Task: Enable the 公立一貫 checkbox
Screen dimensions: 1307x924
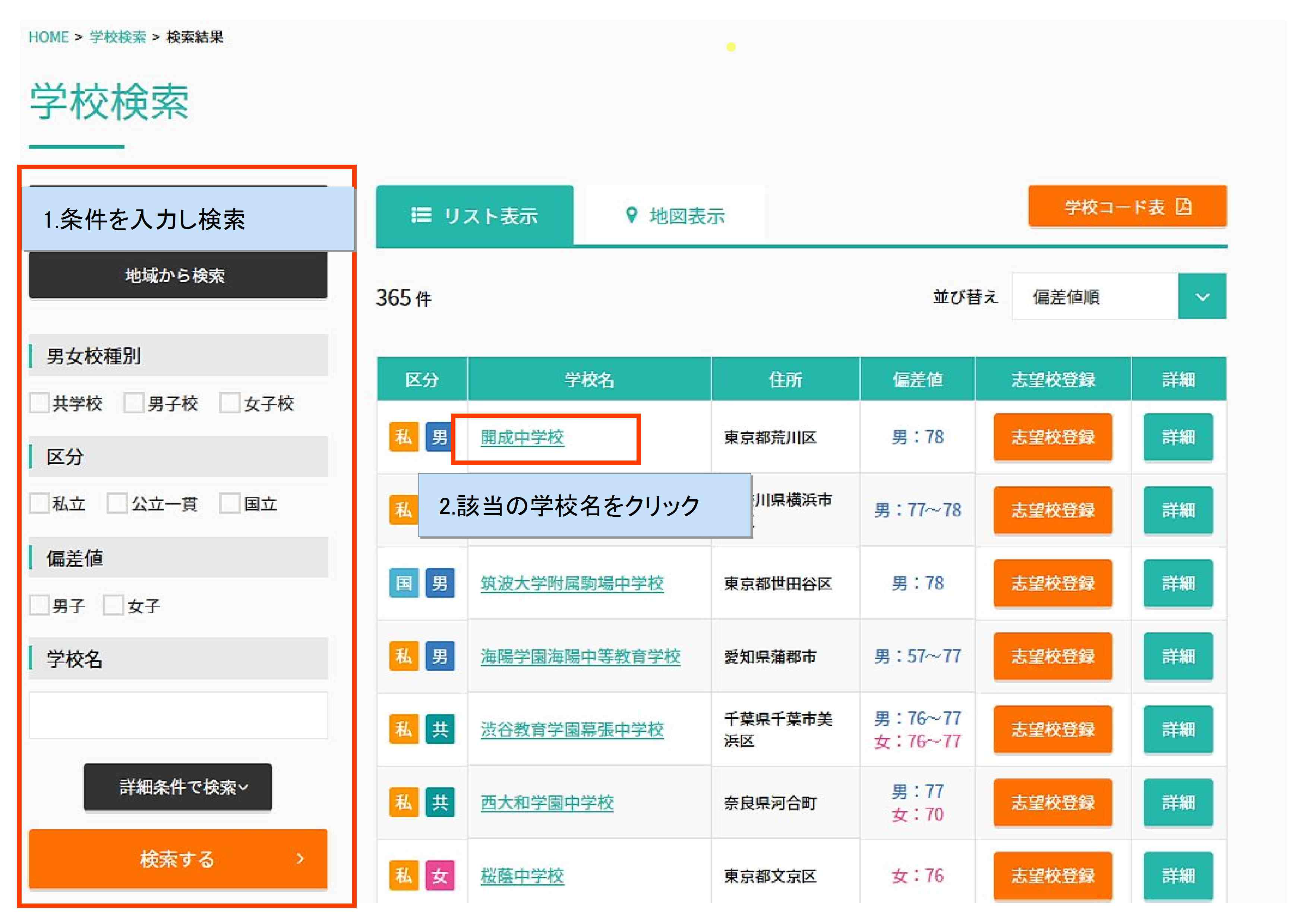Action: pos(117,503)
